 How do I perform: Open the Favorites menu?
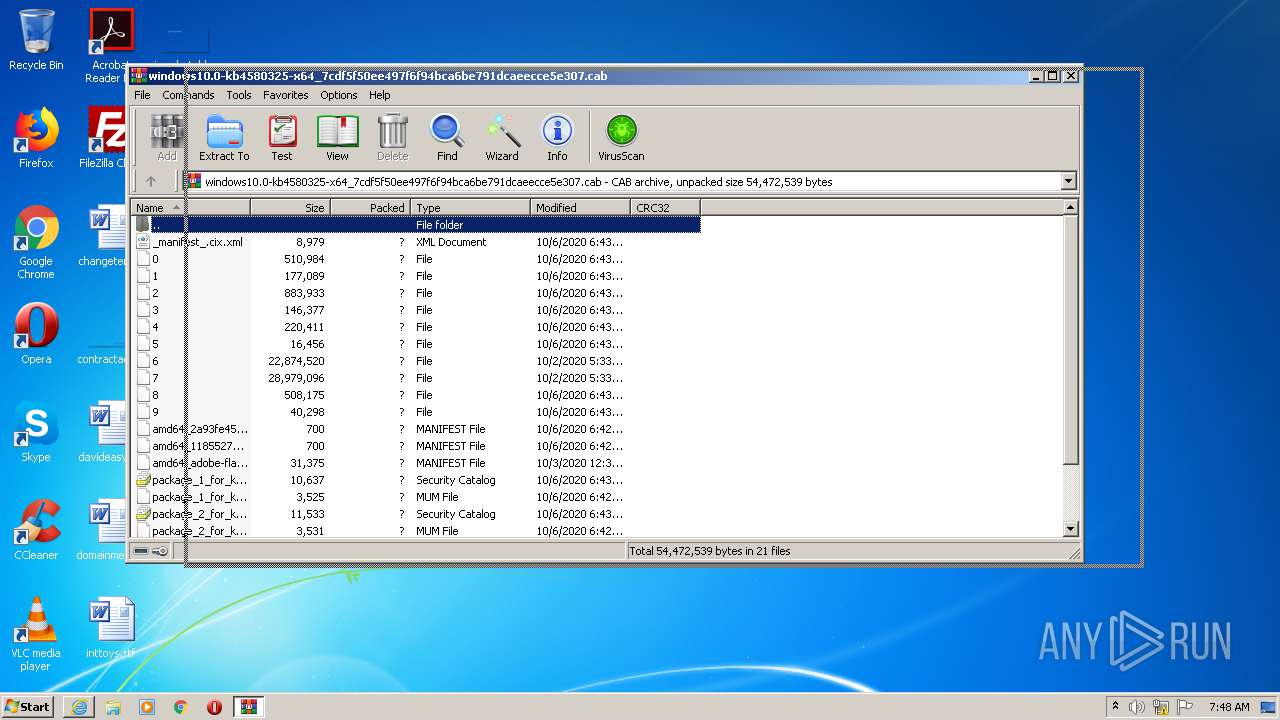(x=285, y=95)
